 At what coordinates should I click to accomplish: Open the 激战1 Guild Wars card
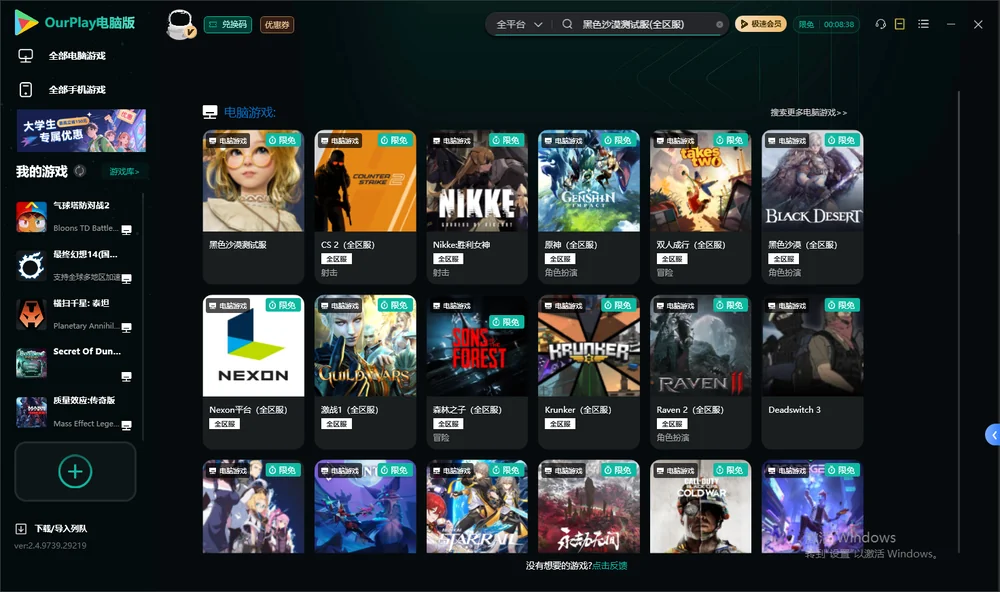click(365, 371)
